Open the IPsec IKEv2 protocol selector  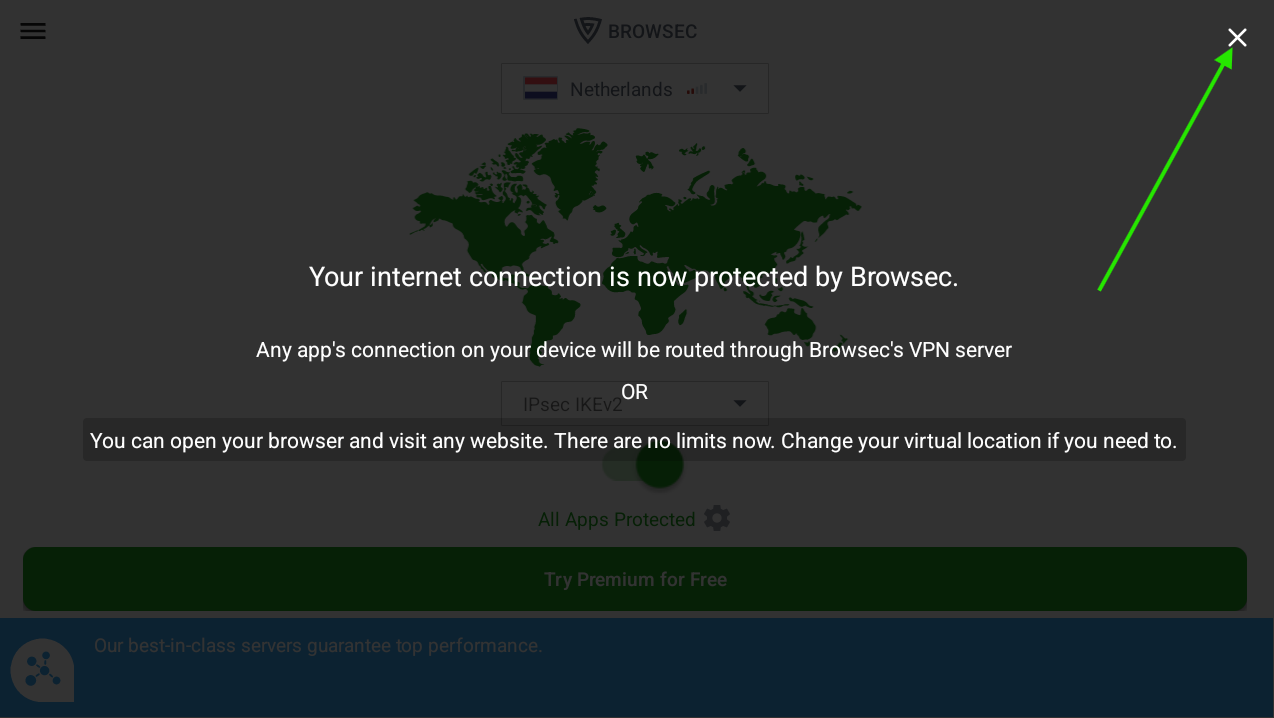635,404
